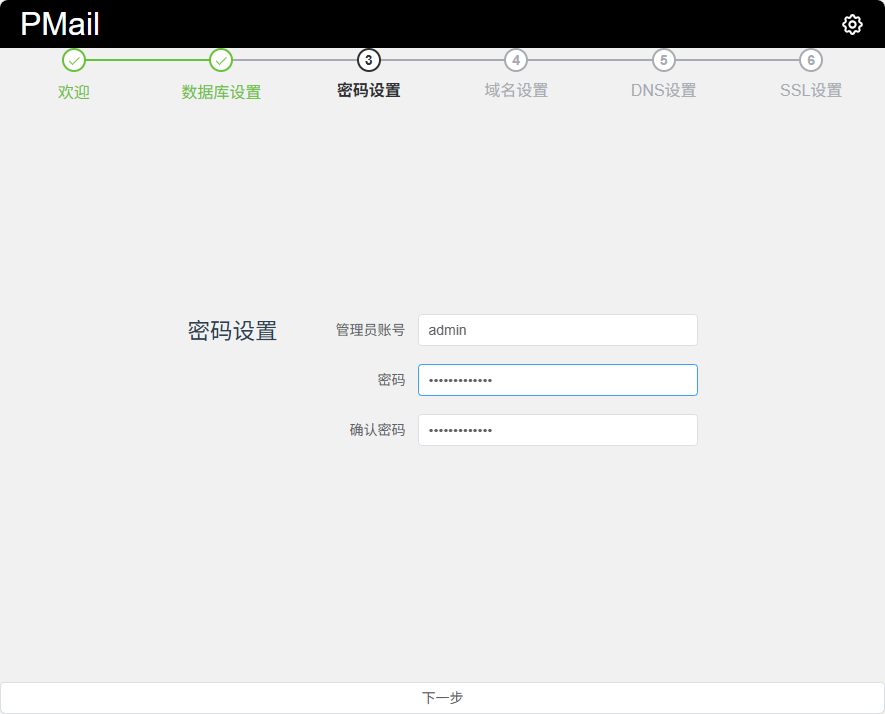
Task: Click the green checkmark above 数据库设置
Action: tap(221, 60)
